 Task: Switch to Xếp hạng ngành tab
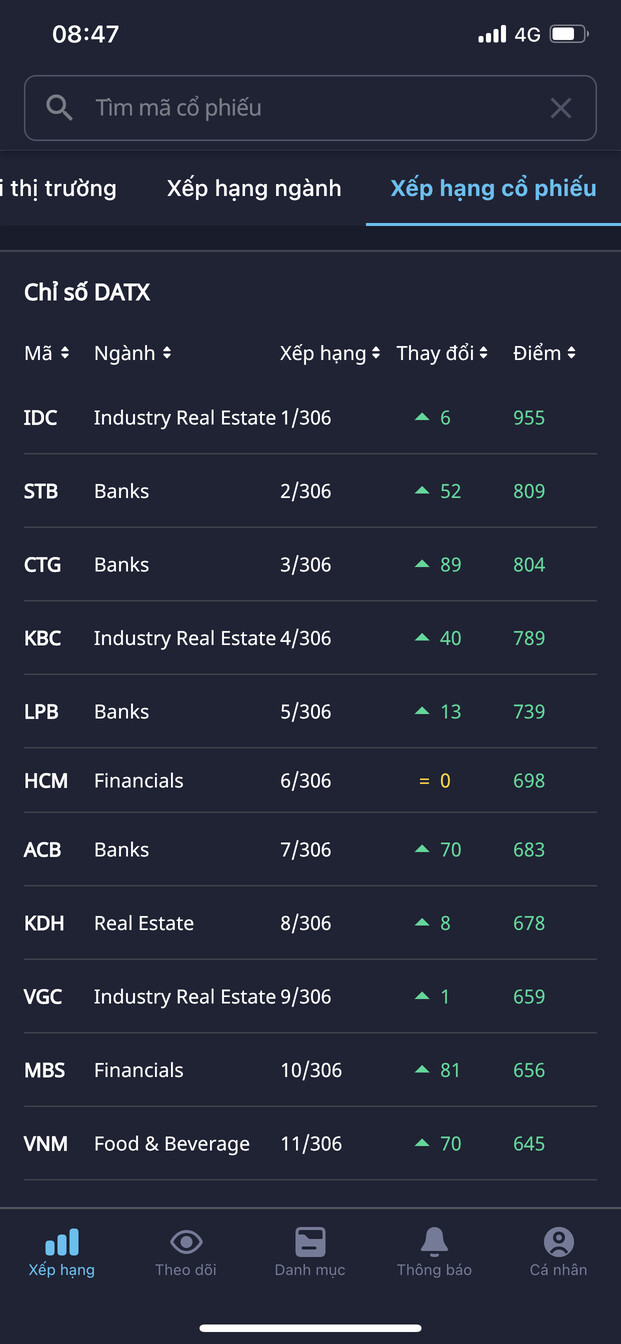point(254,188)
